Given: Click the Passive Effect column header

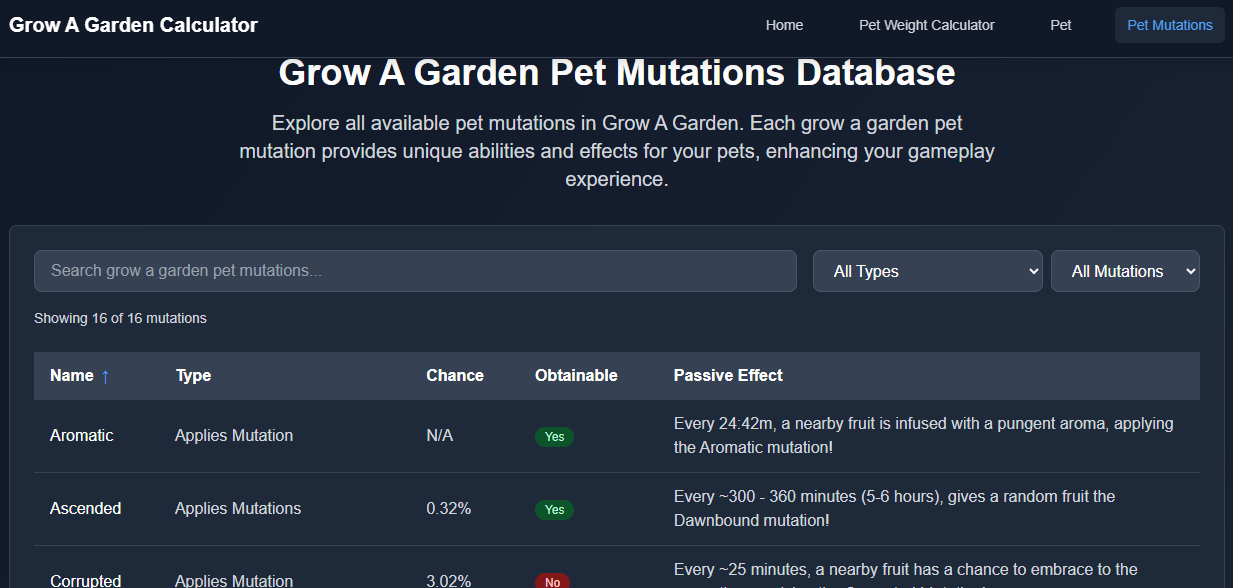Looking at the screenshot, I should coord(728,375).
